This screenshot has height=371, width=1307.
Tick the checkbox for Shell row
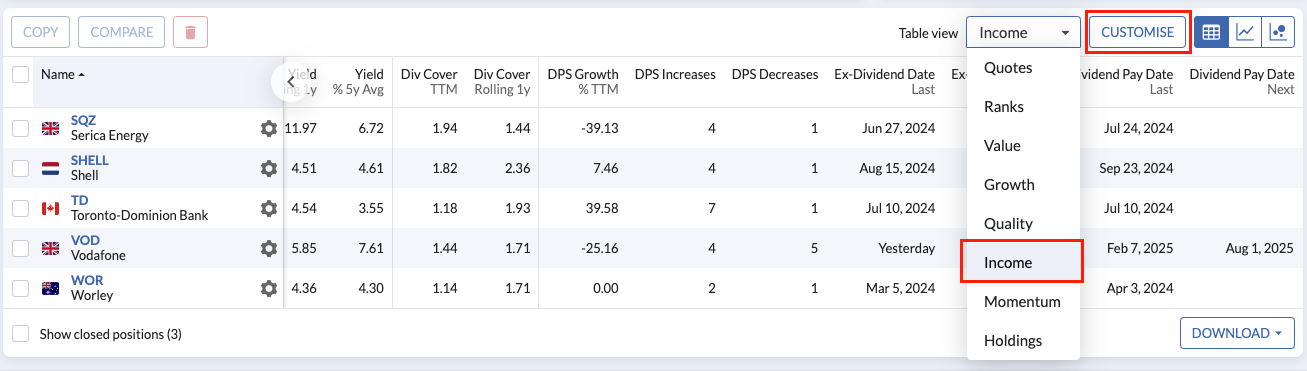(20, 168)
